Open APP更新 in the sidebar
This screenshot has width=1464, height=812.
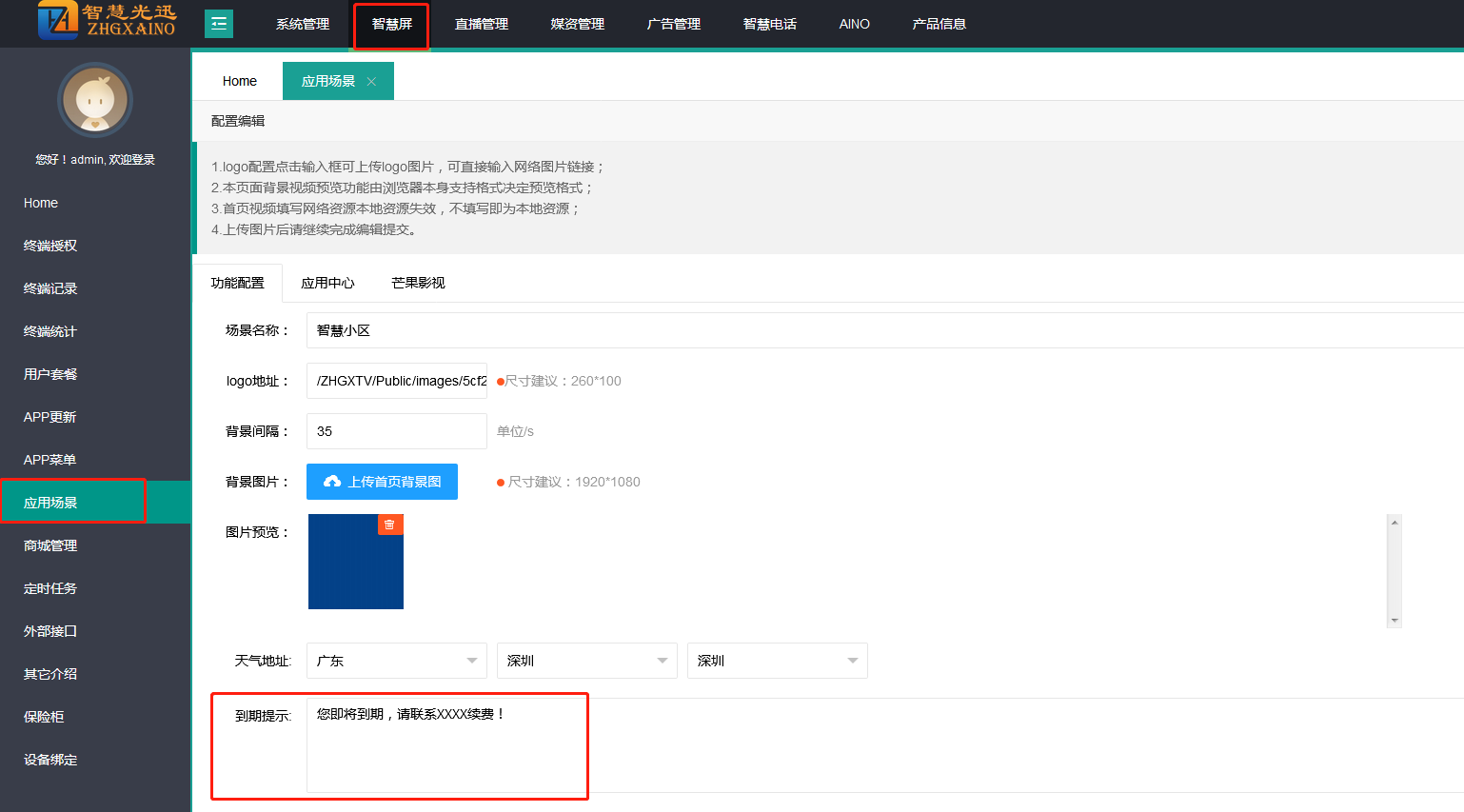coord(95,417)
